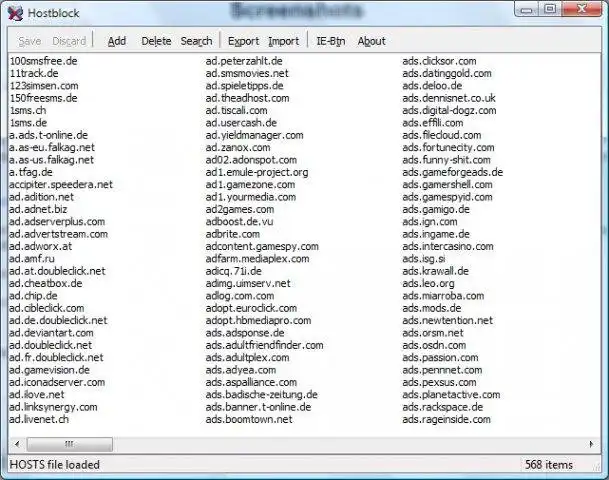Select the ad.yieldmanager.com entry
609x480 pixels.
click(x=255, y=135)
